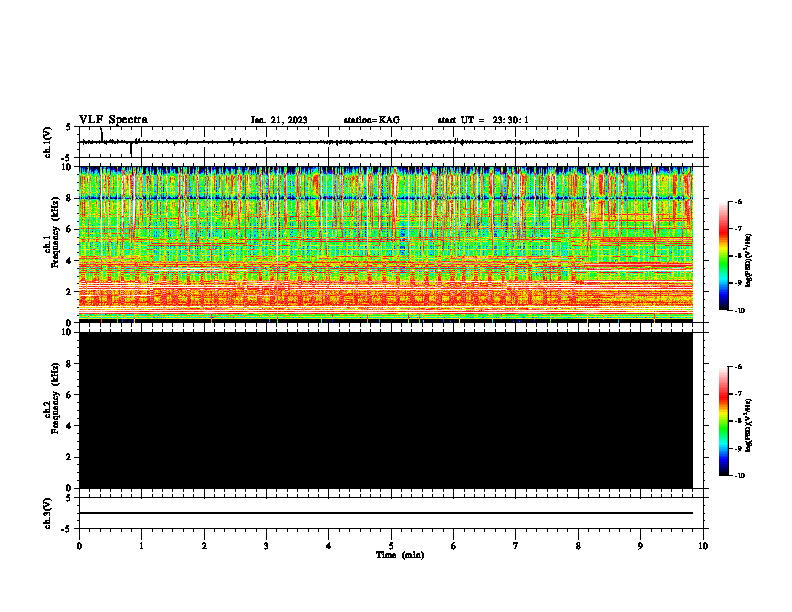Select the date text 'Jan. 21, 2023'
This screenshot has width=792, height=612.
(279, 120)
